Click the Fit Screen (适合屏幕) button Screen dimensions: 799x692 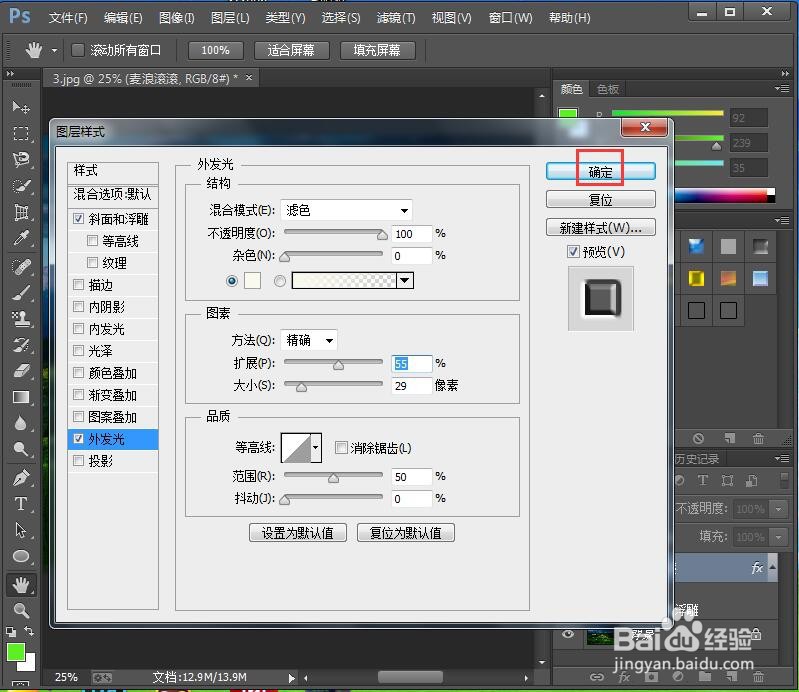pyautogui.click(x=291, y=50)
